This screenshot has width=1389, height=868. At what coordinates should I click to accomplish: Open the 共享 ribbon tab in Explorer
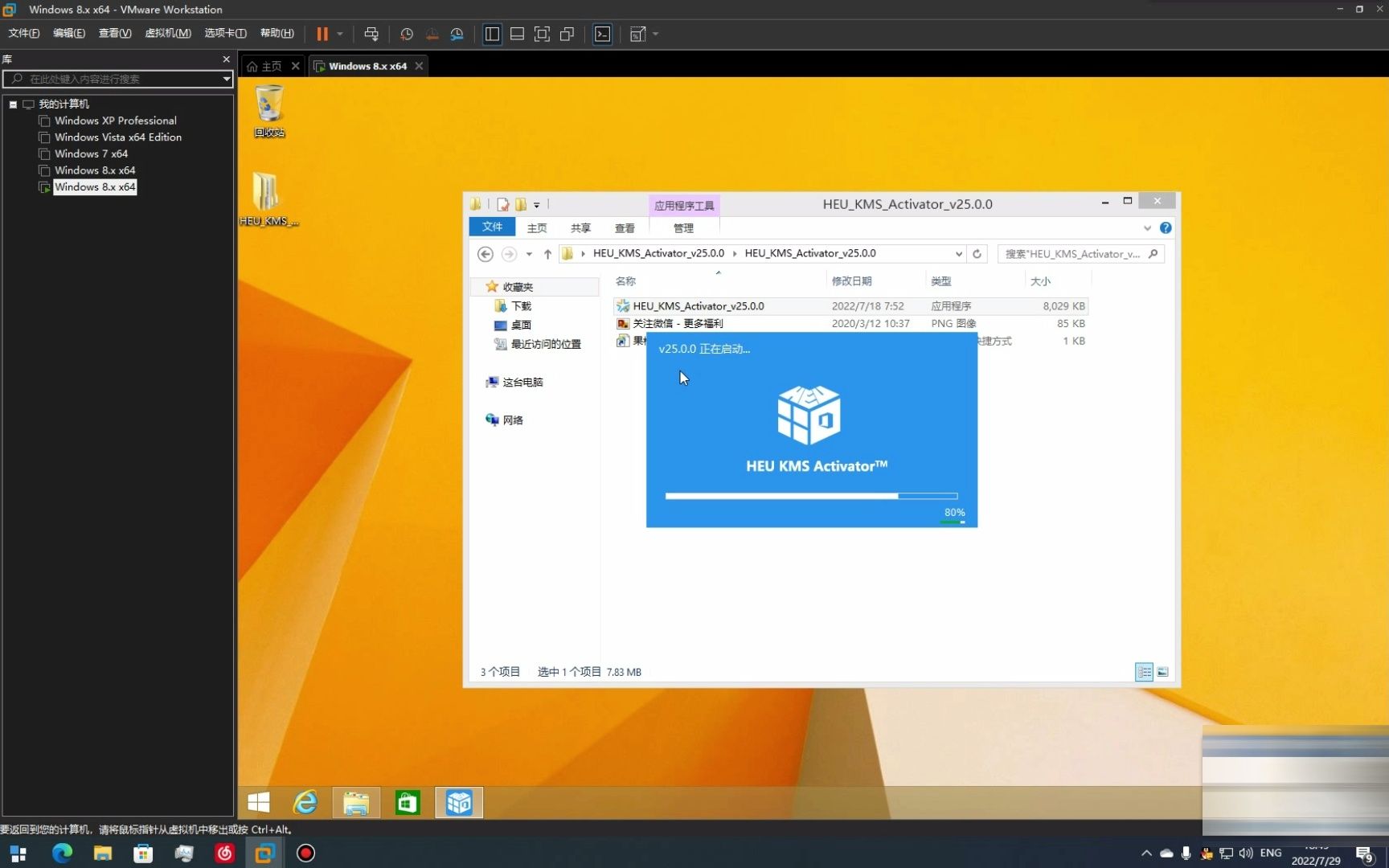[x=580, y=228]
